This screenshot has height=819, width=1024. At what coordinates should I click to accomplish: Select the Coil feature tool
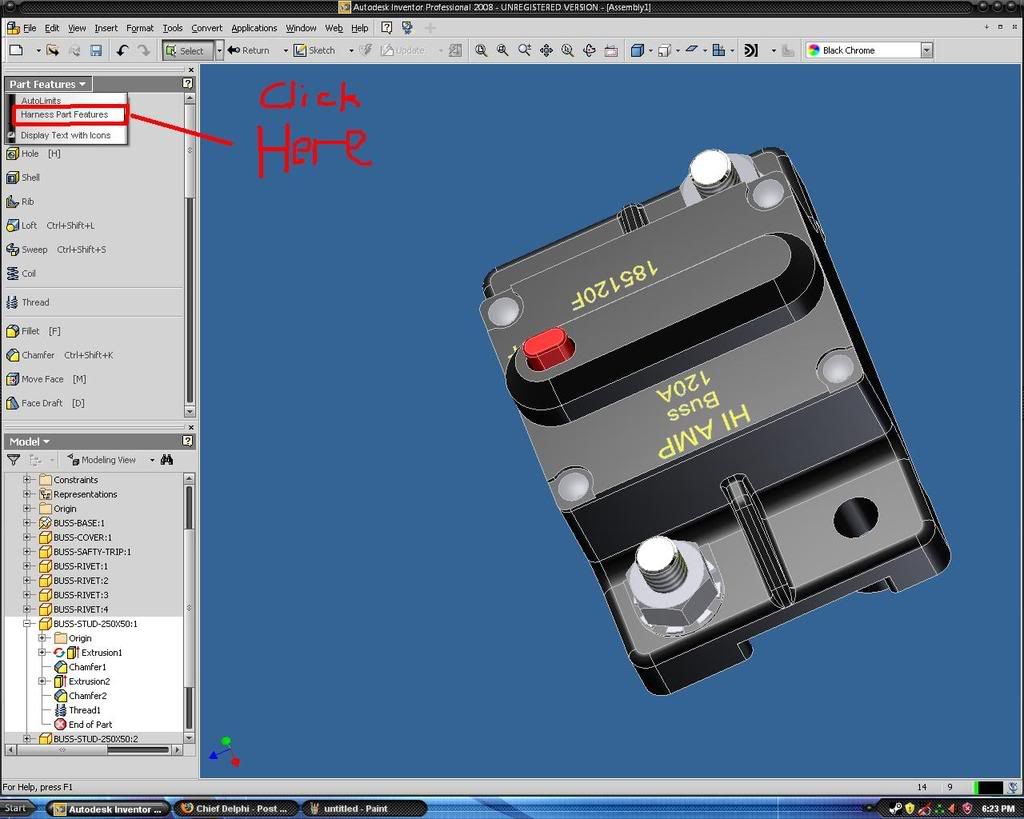(21, 274)
